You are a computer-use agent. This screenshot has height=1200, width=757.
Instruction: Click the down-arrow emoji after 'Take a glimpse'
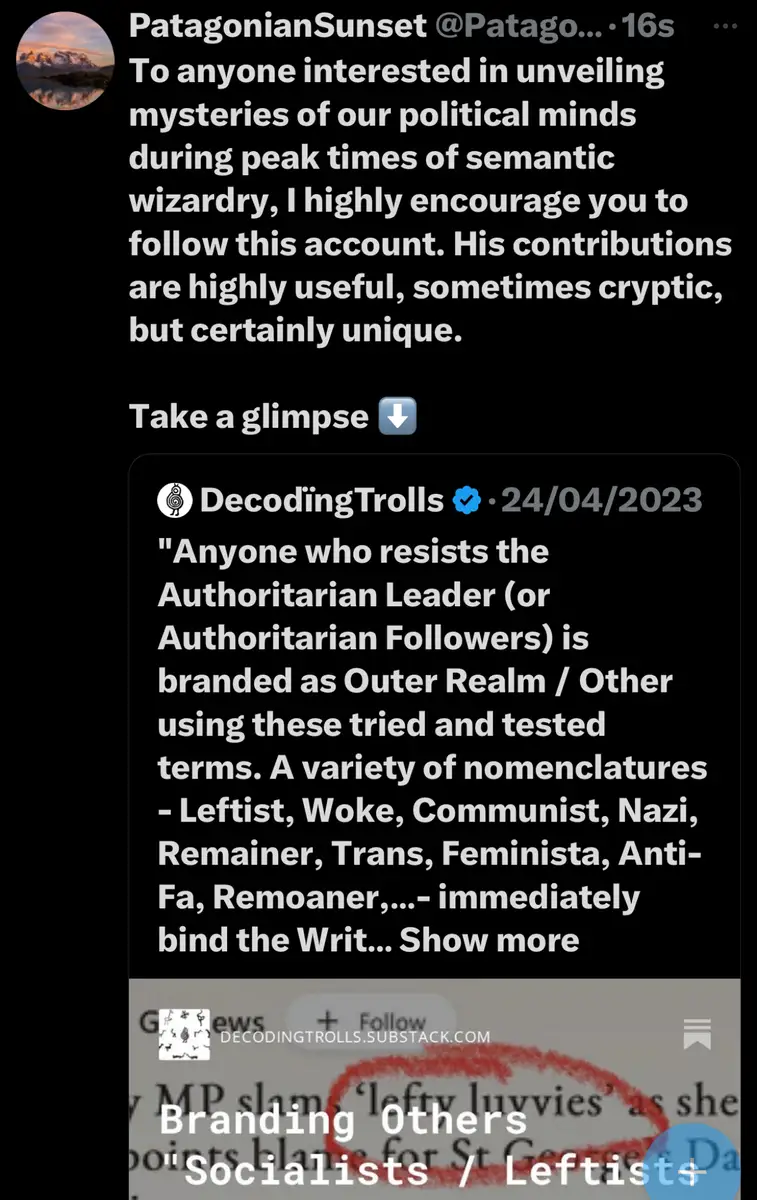[x=397, y=416]
